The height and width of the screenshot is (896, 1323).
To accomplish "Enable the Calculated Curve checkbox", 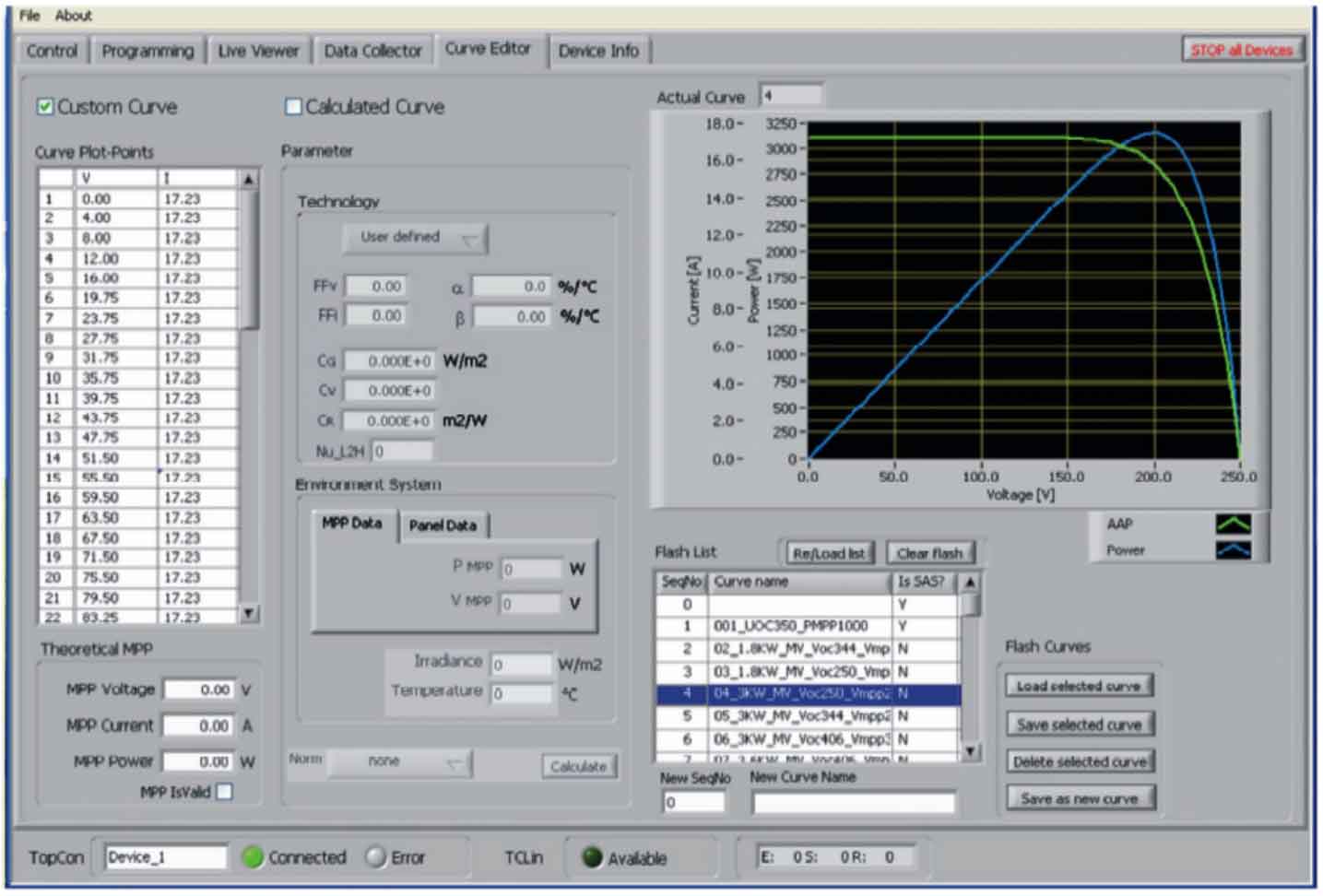I will click(293, 107).
